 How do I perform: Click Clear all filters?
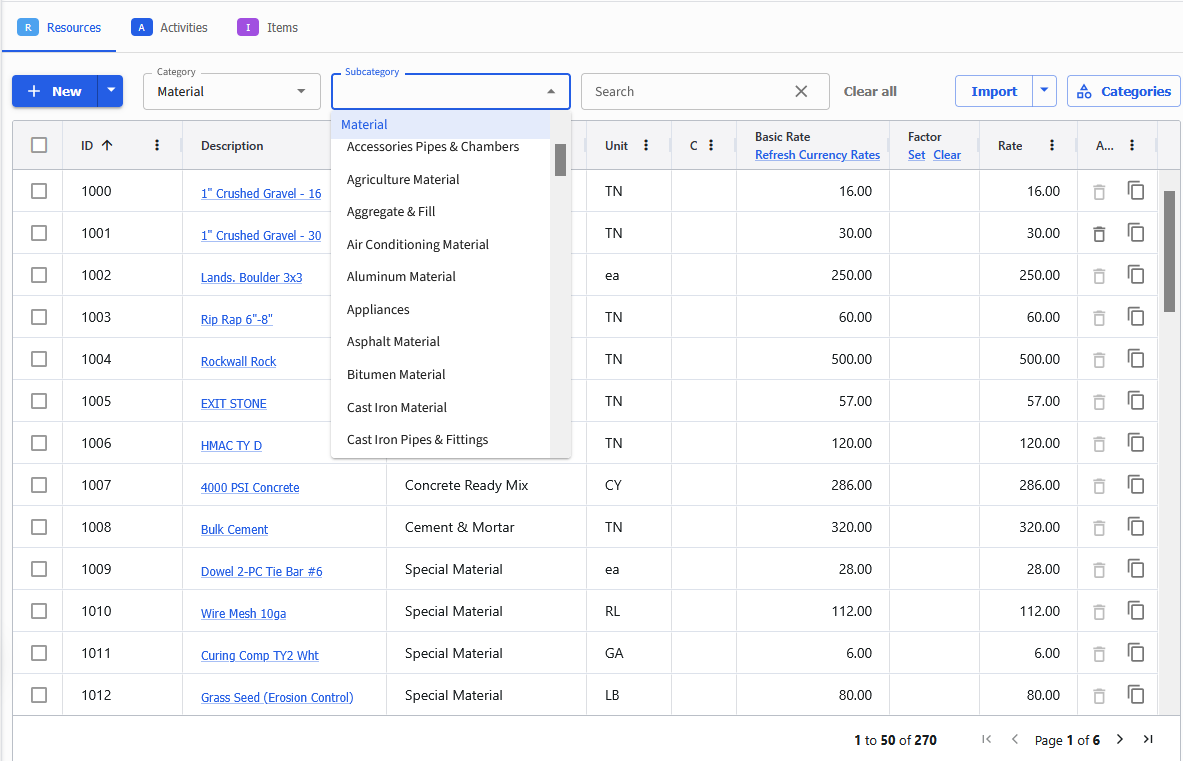(870, 91)
